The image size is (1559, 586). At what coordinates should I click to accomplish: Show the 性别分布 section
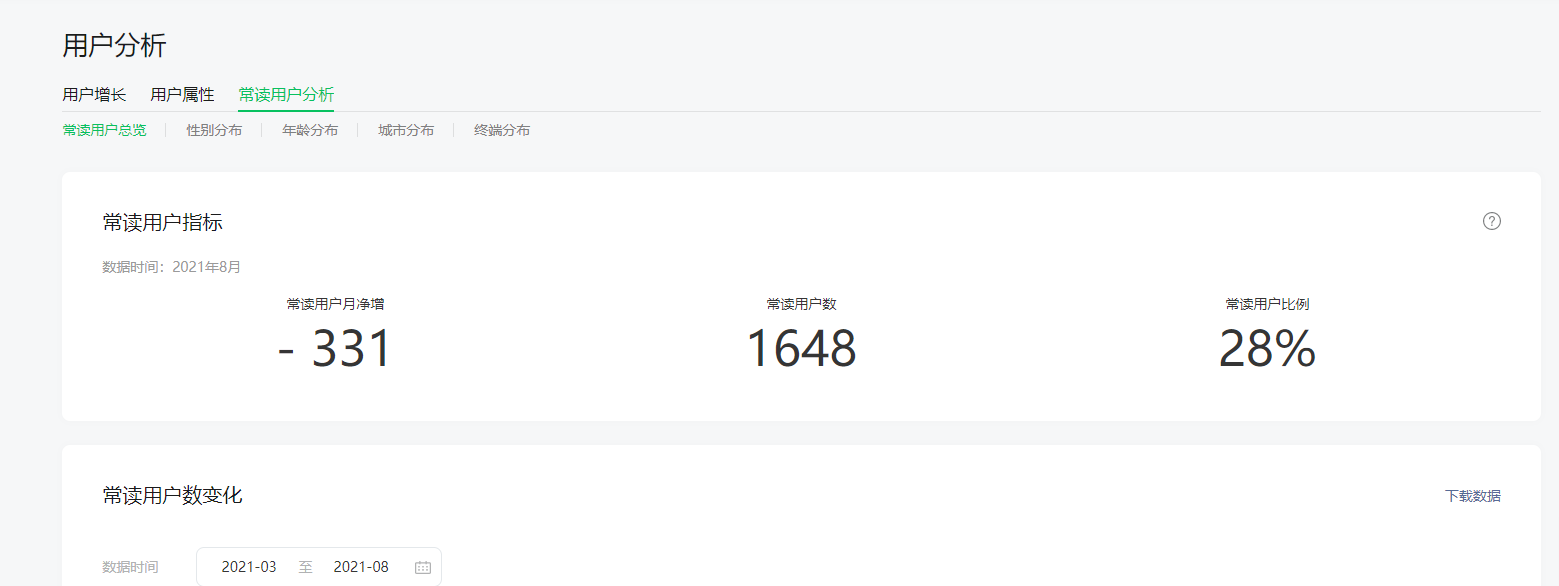(x=214, y=130)
